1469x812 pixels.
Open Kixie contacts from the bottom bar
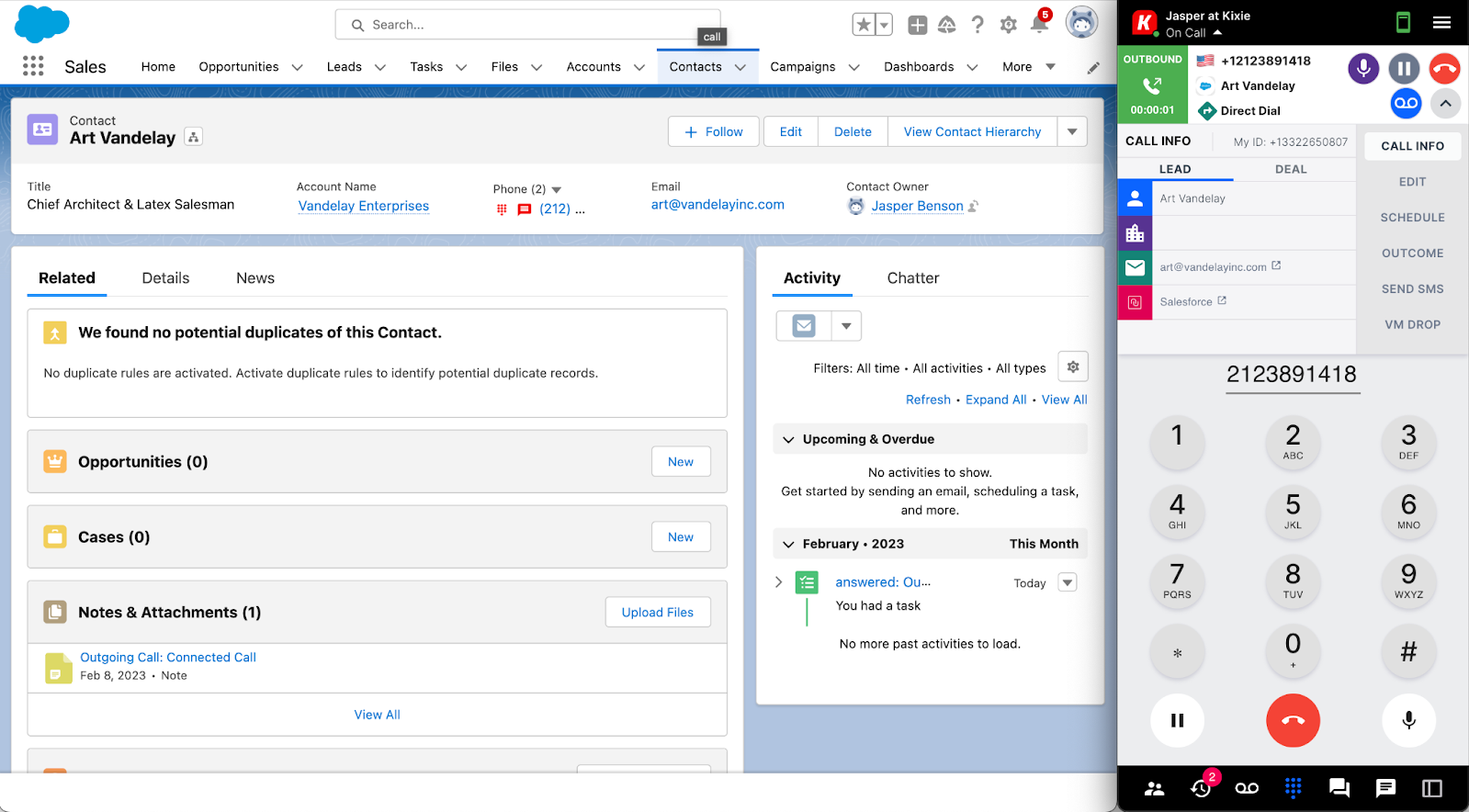1155,788
